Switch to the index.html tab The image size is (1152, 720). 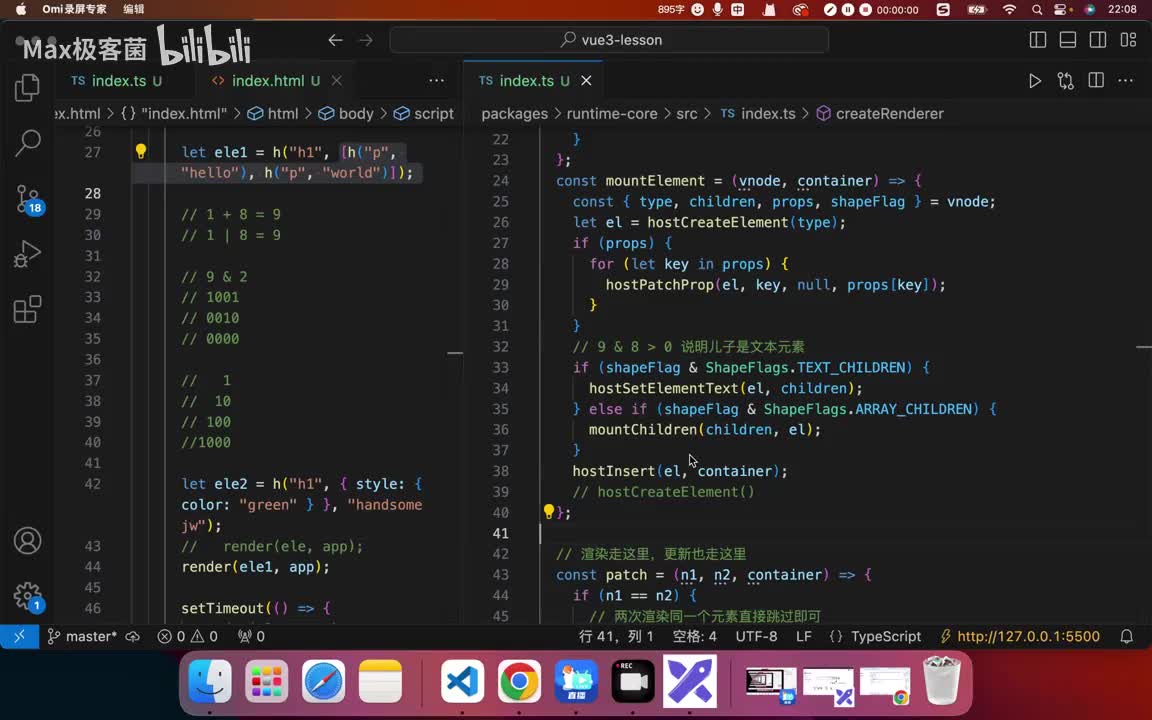[x=266, y=81]
